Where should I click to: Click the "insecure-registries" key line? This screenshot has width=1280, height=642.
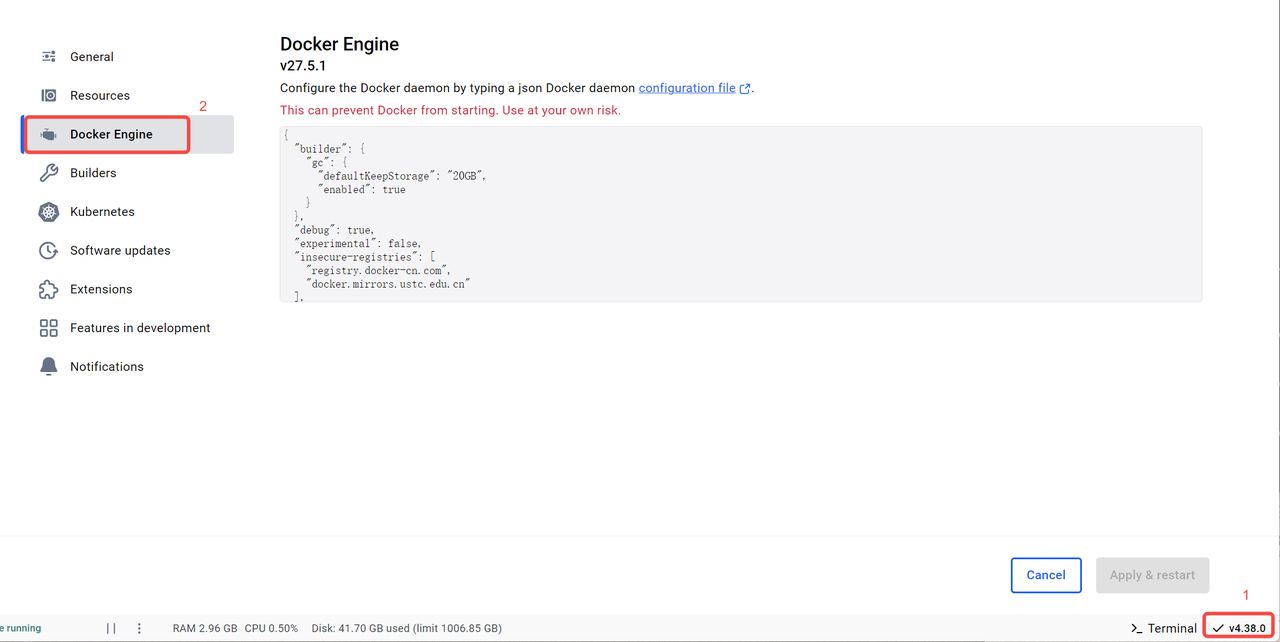pos(365,257)
